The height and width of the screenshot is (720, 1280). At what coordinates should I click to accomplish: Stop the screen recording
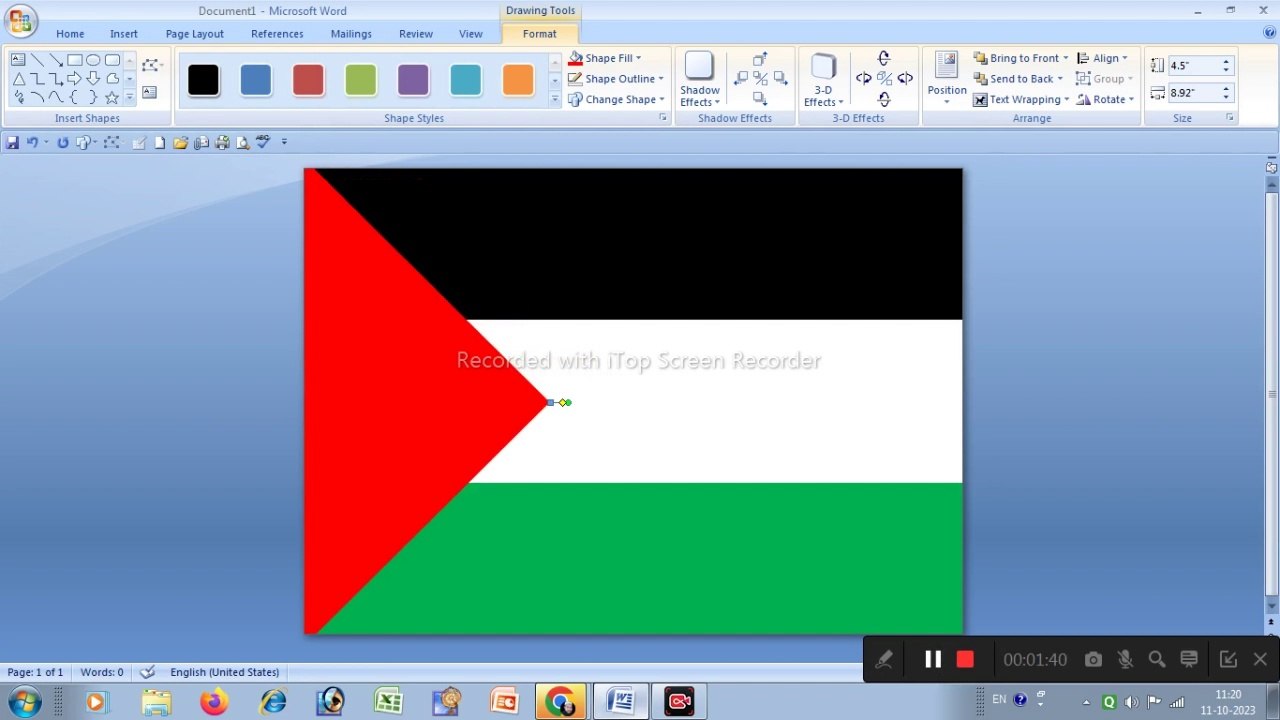tap(965, 659)
